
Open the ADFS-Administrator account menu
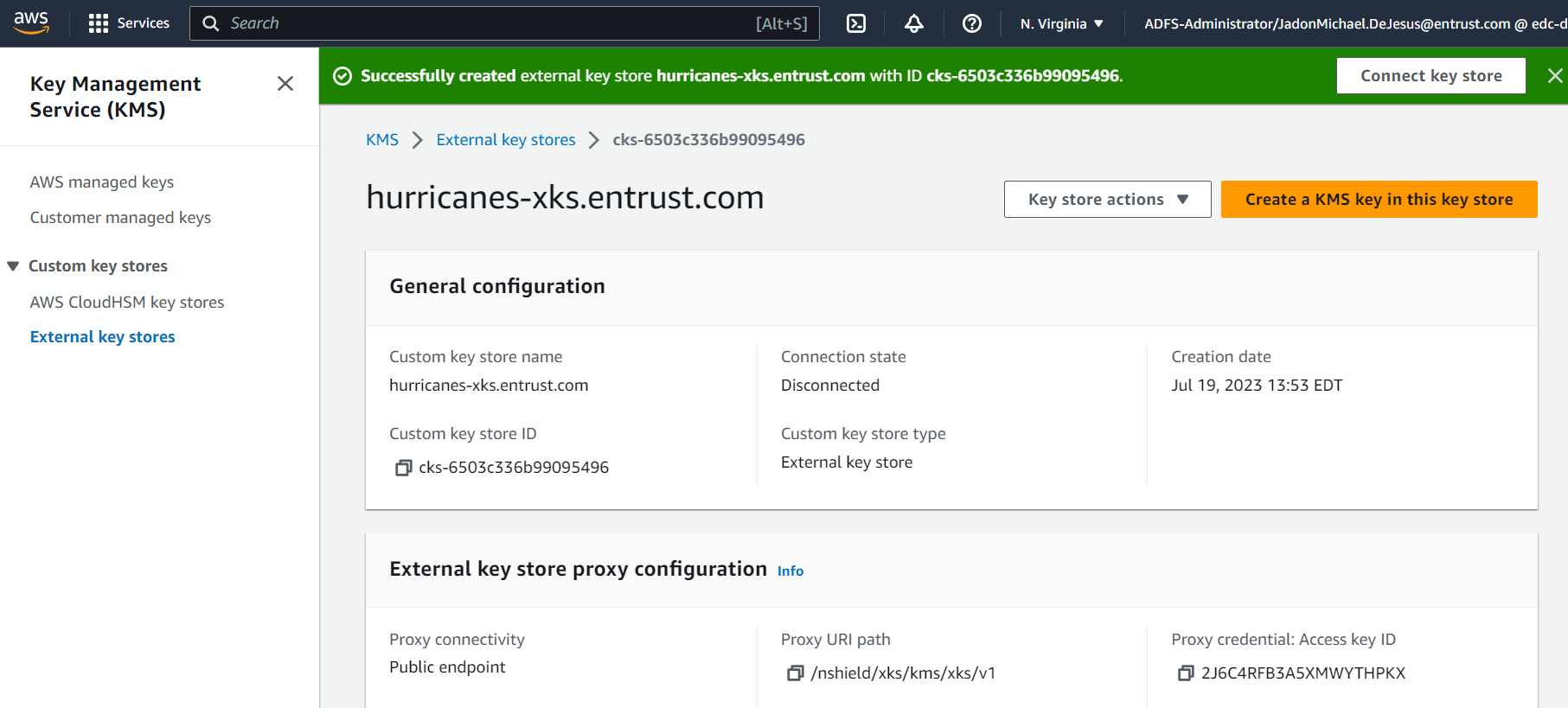[x=1355, y=23]
